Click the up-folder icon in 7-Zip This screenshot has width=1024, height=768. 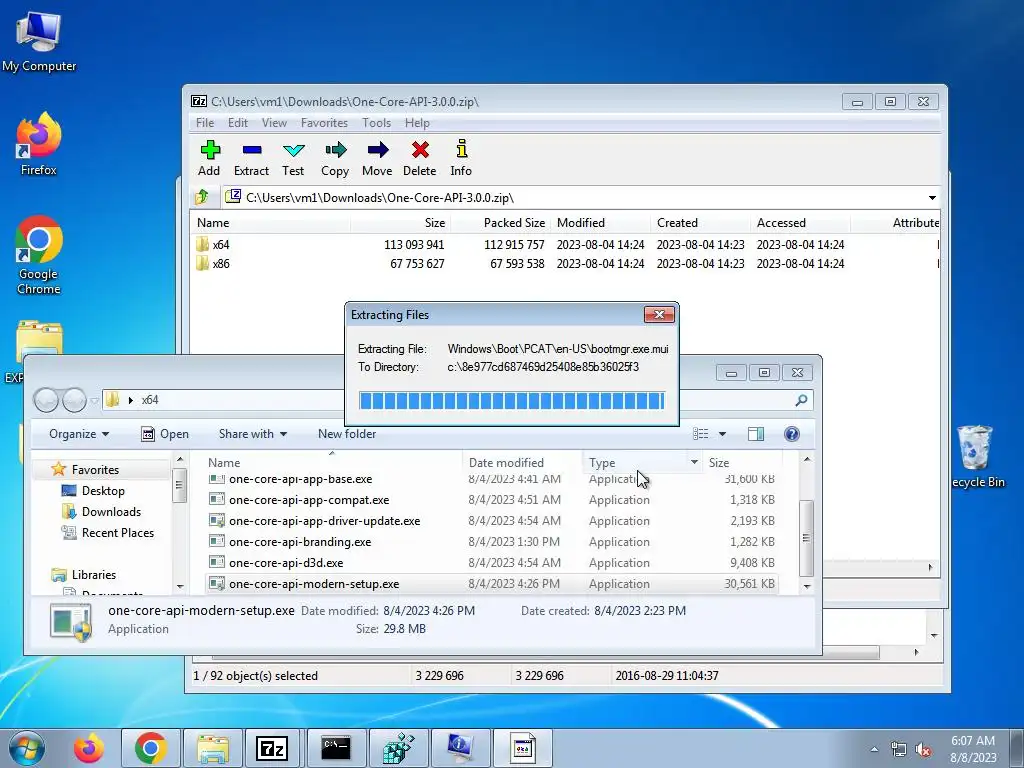(202, 197)
